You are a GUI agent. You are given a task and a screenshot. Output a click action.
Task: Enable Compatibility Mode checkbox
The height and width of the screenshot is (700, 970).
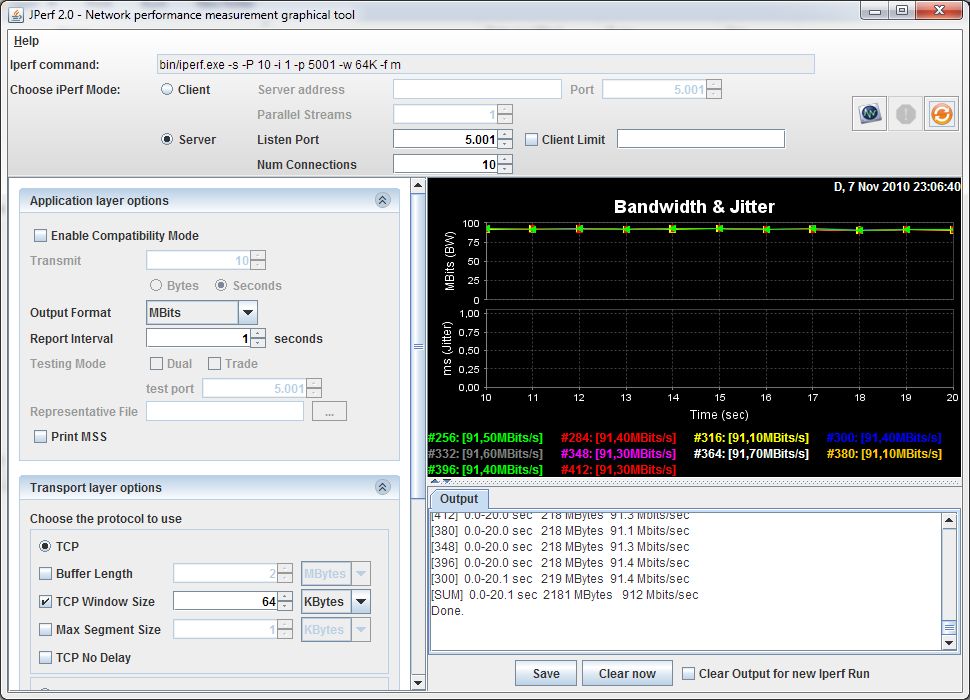[41, 236]
